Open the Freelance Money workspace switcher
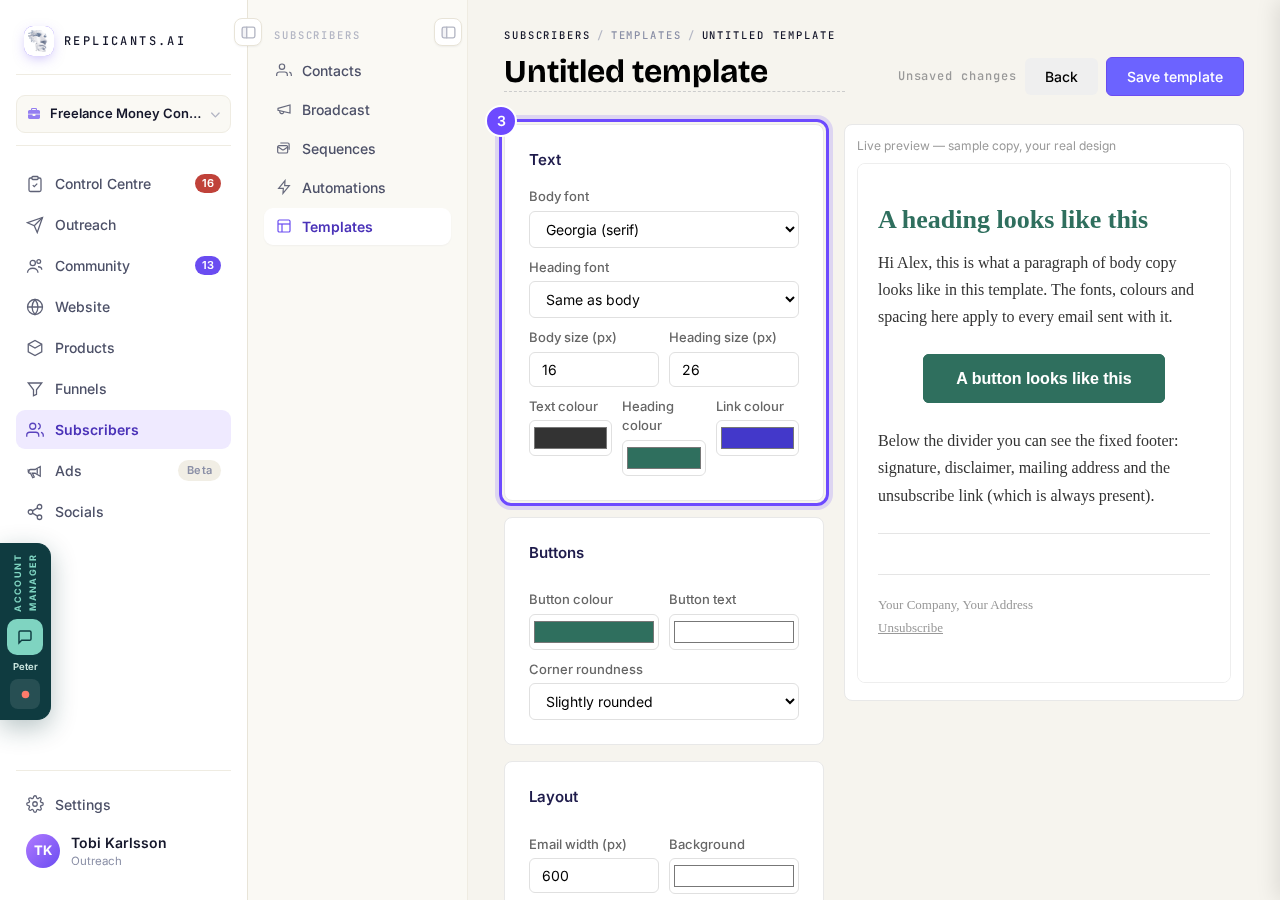This screenshot has height=900, width=1280. tap(123, 114)
